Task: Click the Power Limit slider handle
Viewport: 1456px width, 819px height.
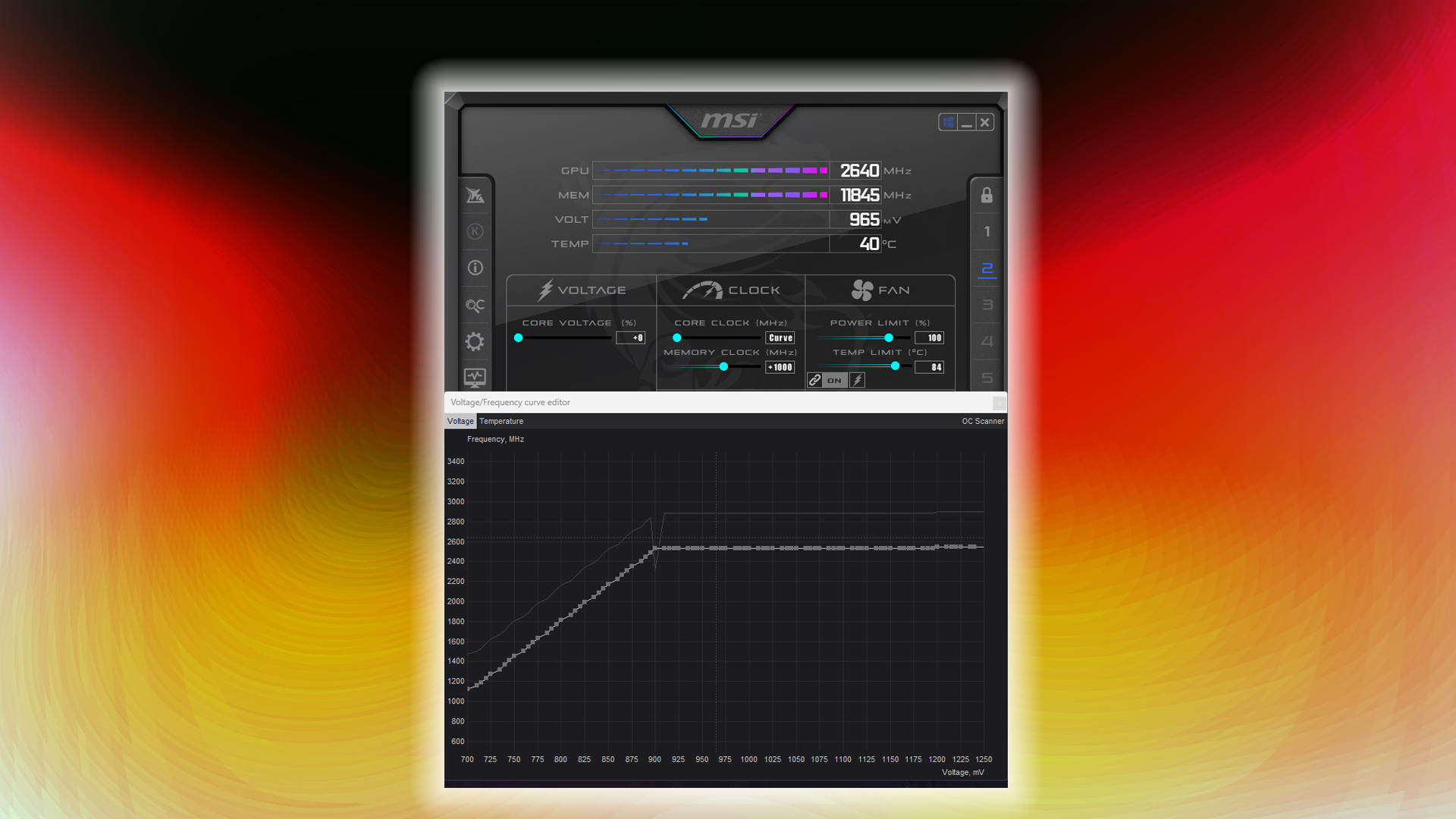Action: coord(889,338)
